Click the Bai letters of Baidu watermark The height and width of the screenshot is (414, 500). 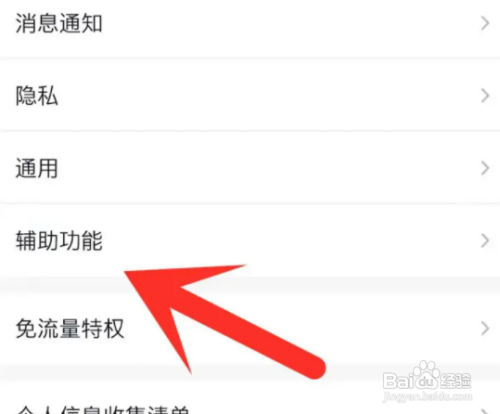[x=398, y=381]
